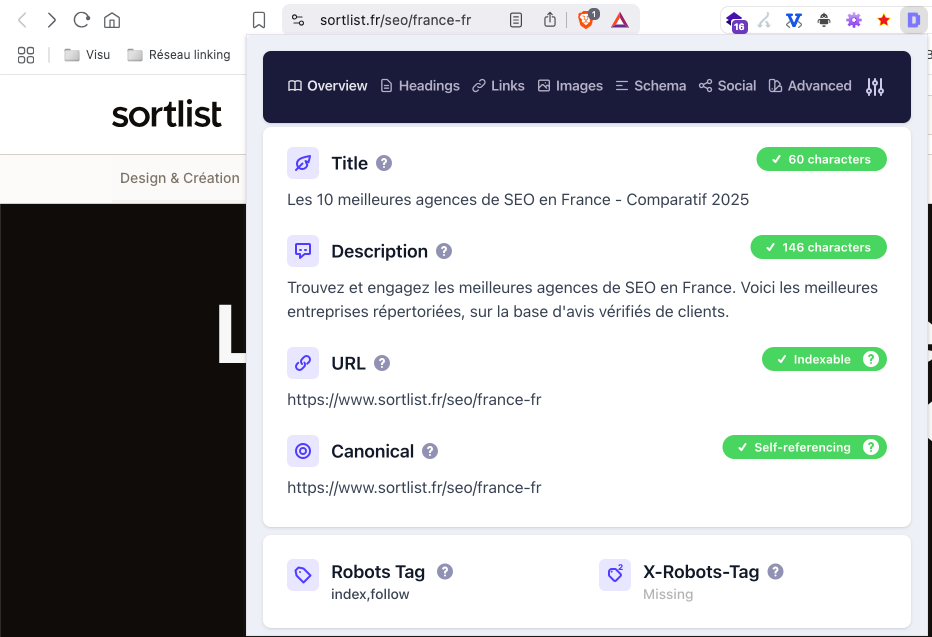Open the red star extension icon
Viewport: 932px width, 637px height.
coord(884,21)
